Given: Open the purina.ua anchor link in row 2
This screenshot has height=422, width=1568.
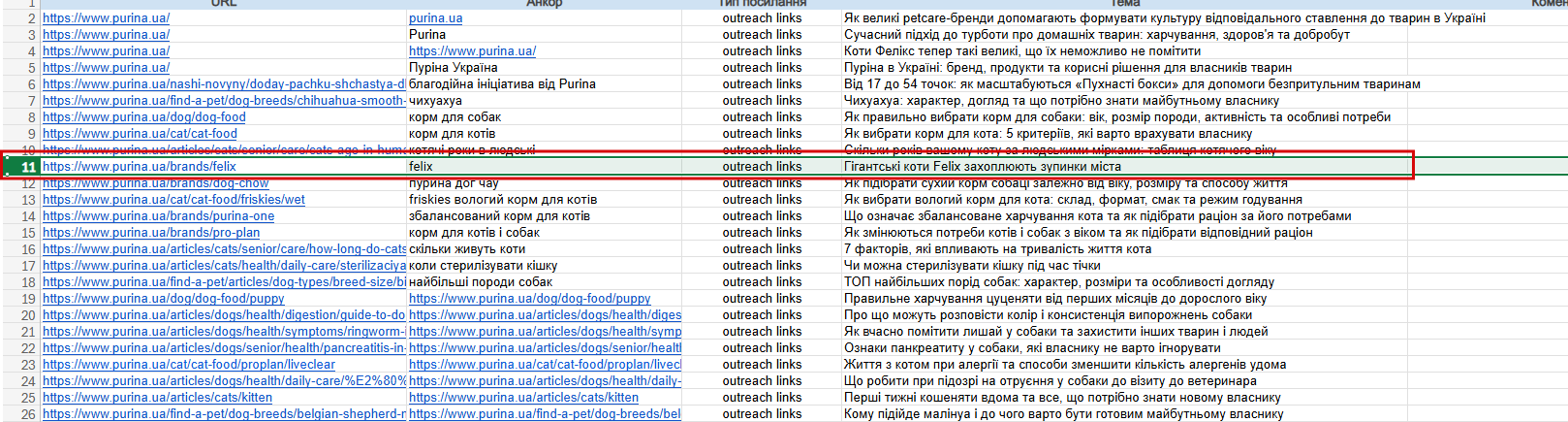Looking at the screenshot, I should tap(435, 18).
